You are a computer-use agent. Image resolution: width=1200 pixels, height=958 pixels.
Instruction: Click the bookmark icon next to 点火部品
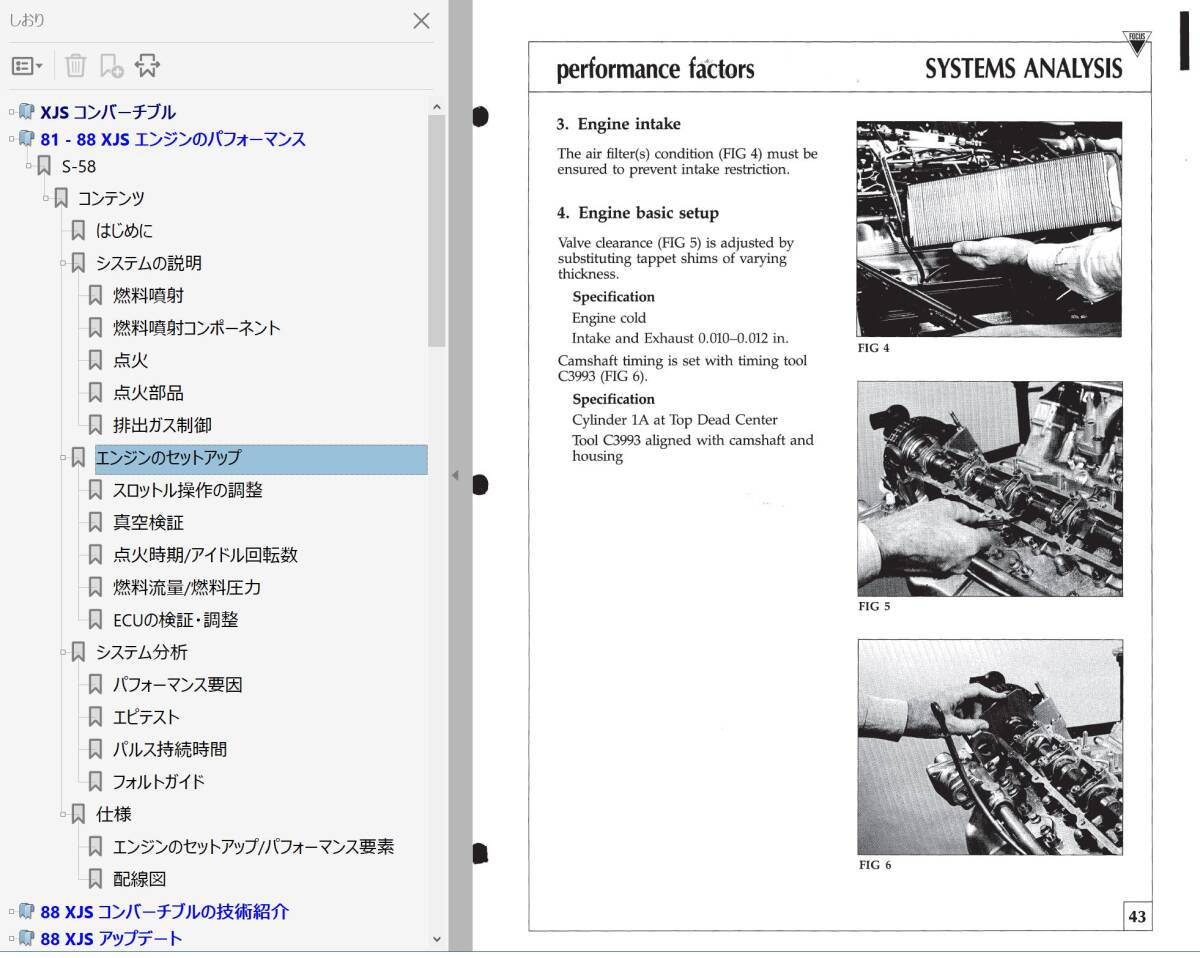(x=95, y=393)
